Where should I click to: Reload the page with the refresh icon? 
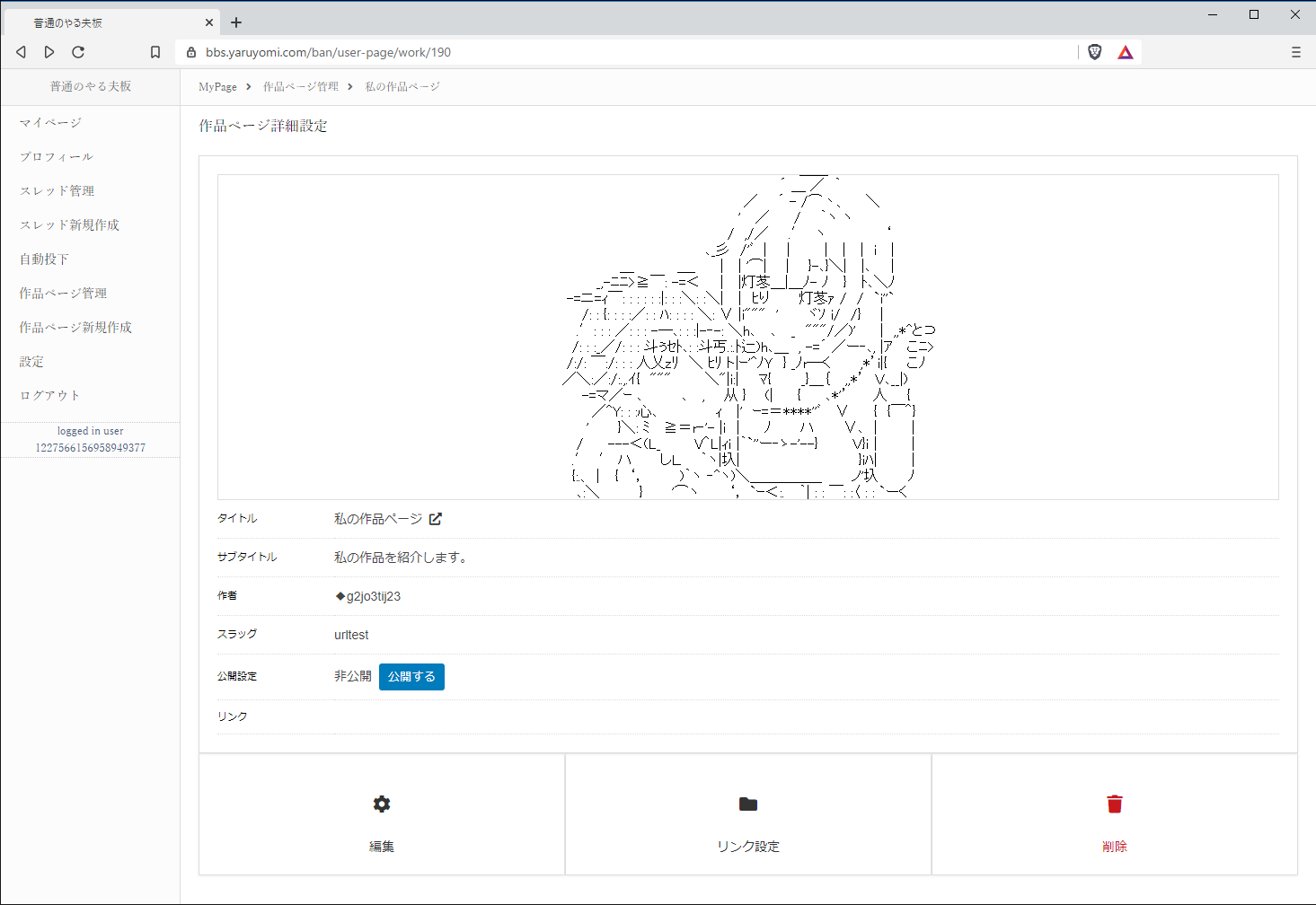click(x=77, y=52)
